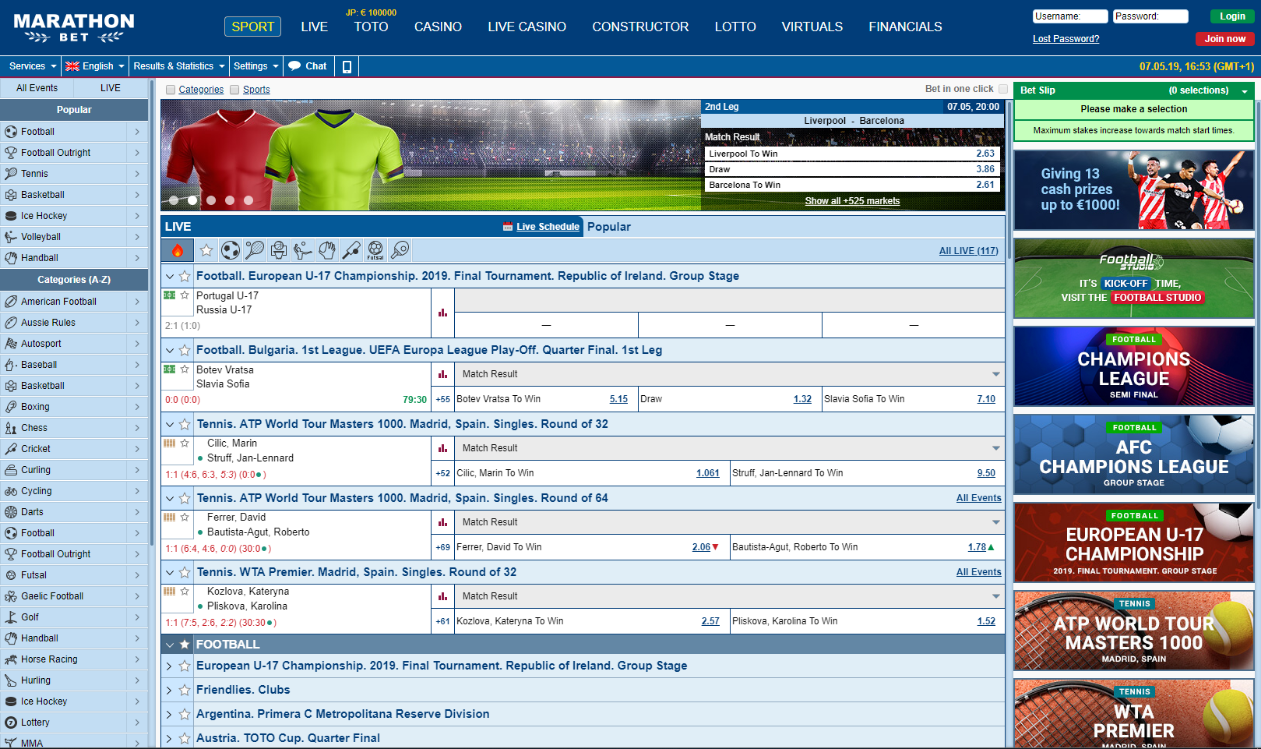The width and height of the screenshot is (1261, 749).
Task: Expand Friendlies. Clubs section
Action: tap(169, 690)
